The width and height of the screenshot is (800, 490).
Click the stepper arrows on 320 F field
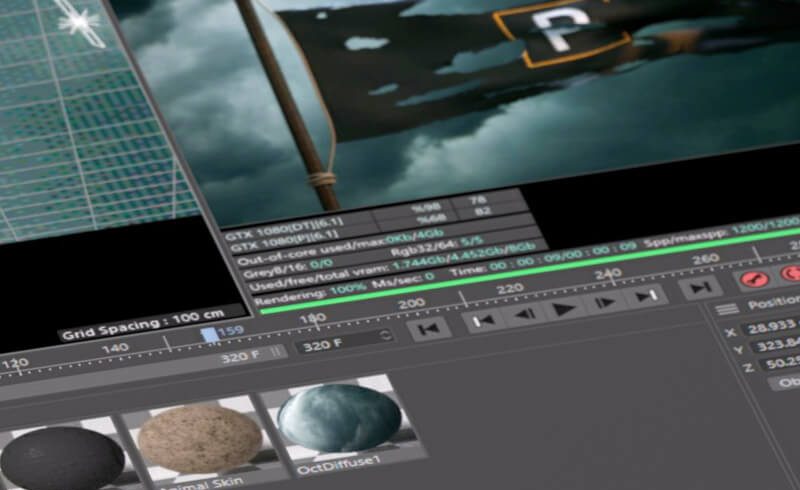386,335
